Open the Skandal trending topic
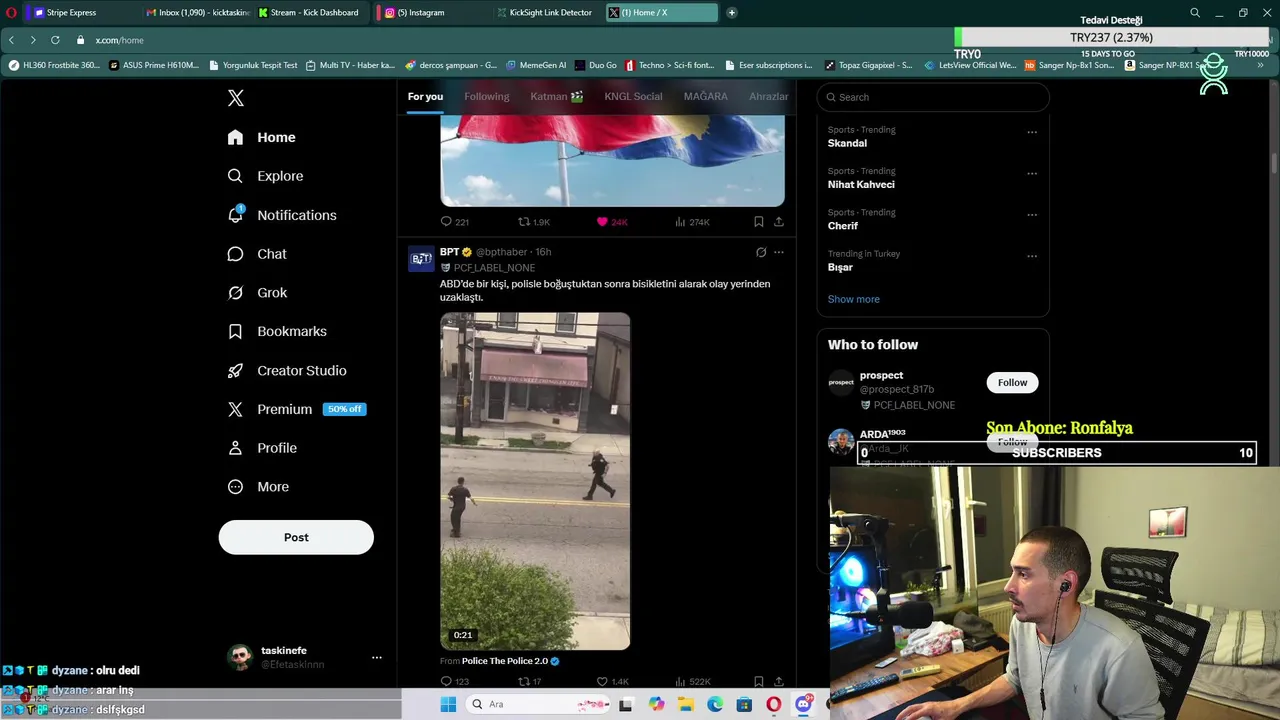This screenshot has height=720, width=1280. click(x=847, y=143)
